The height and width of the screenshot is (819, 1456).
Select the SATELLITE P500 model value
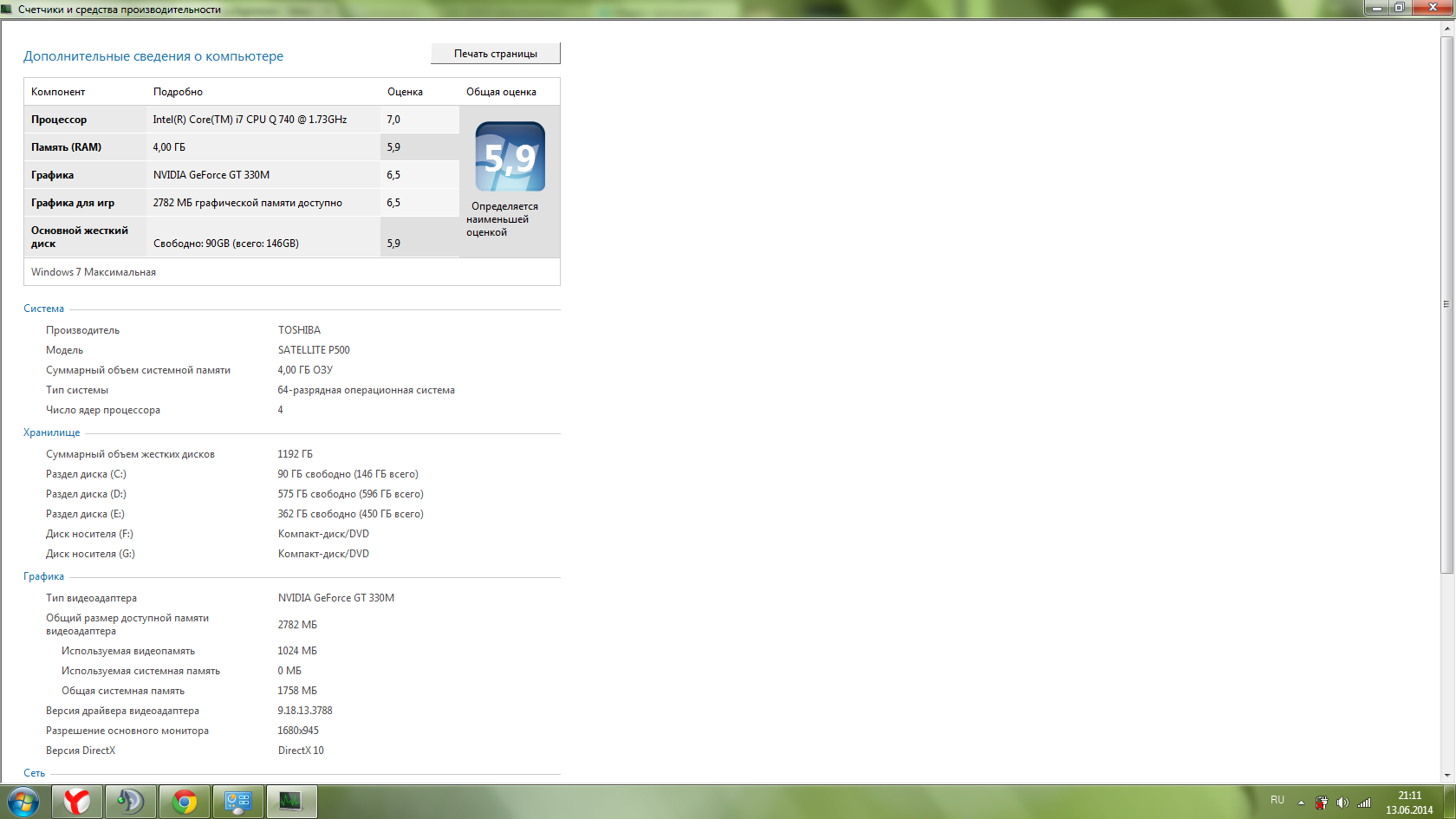314,350
